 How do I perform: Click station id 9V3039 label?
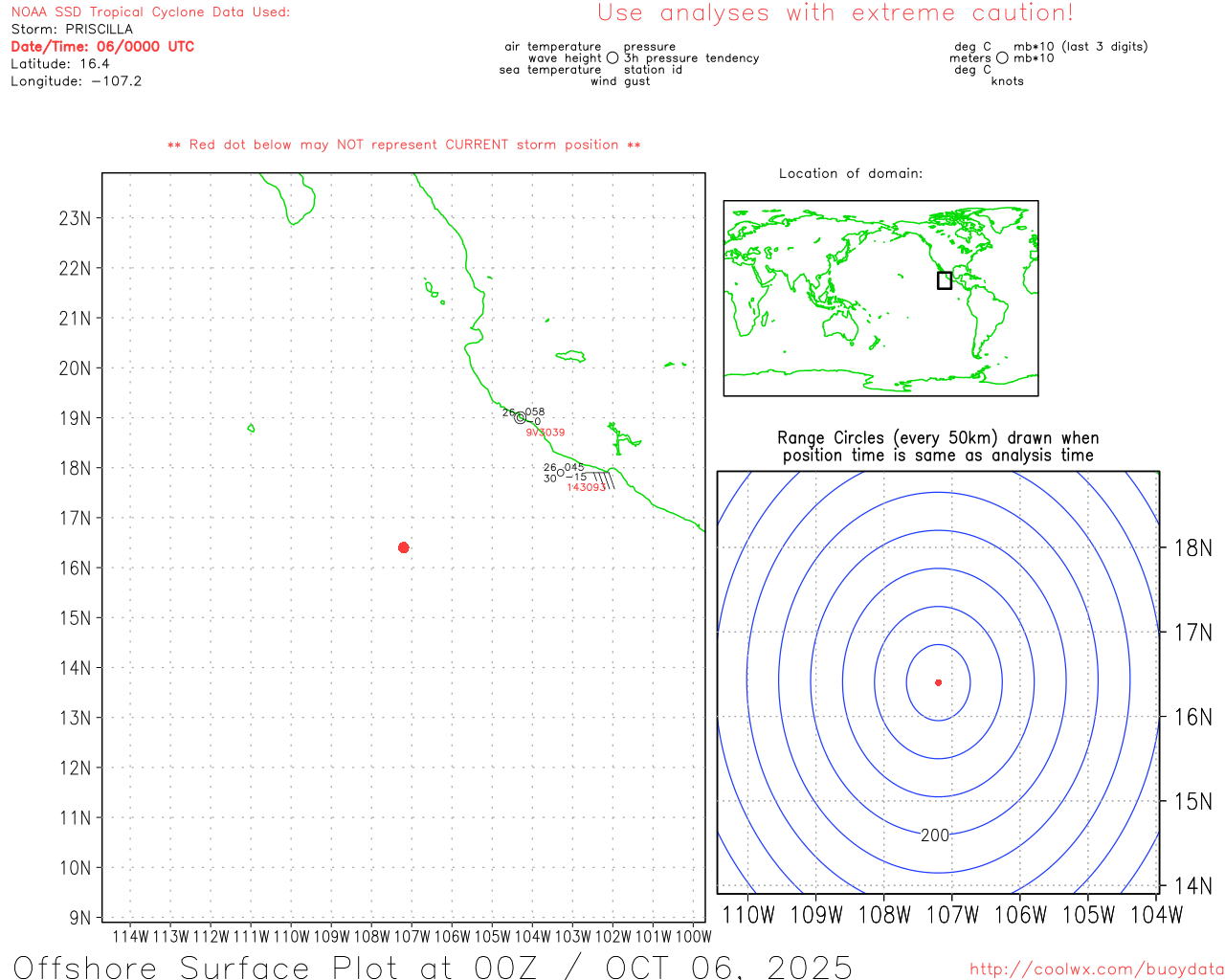[546, 433]
